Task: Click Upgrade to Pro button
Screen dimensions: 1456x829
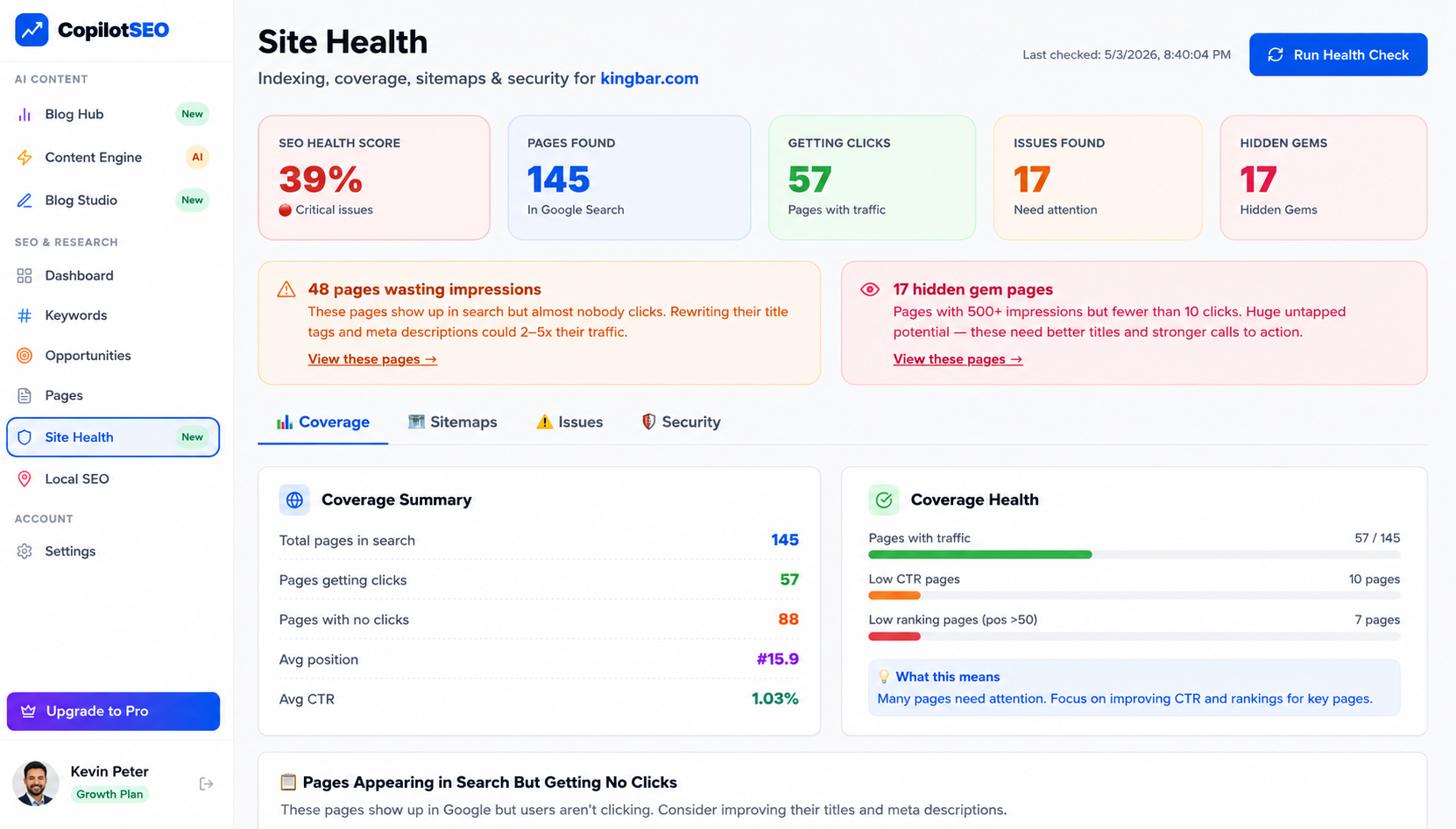Action: (x=113, y=712)
